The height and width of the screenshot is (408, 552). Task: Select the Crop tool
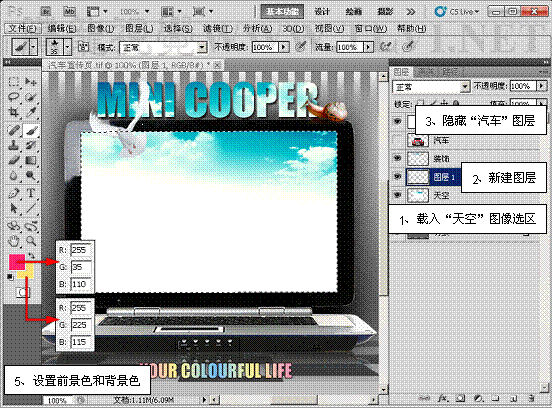14,112
